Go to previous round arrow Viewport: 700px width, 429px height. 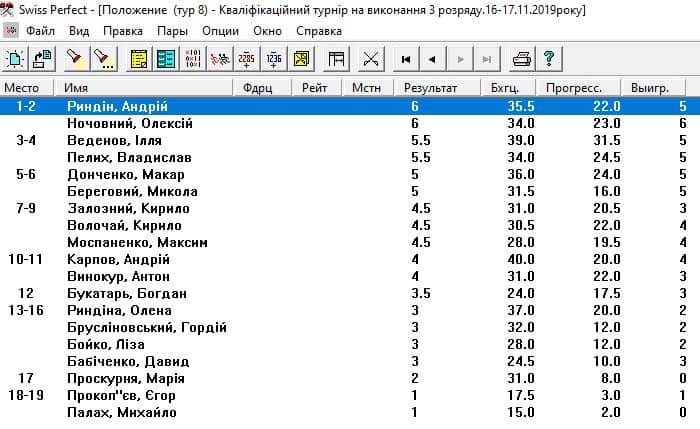tap(432, 59)
